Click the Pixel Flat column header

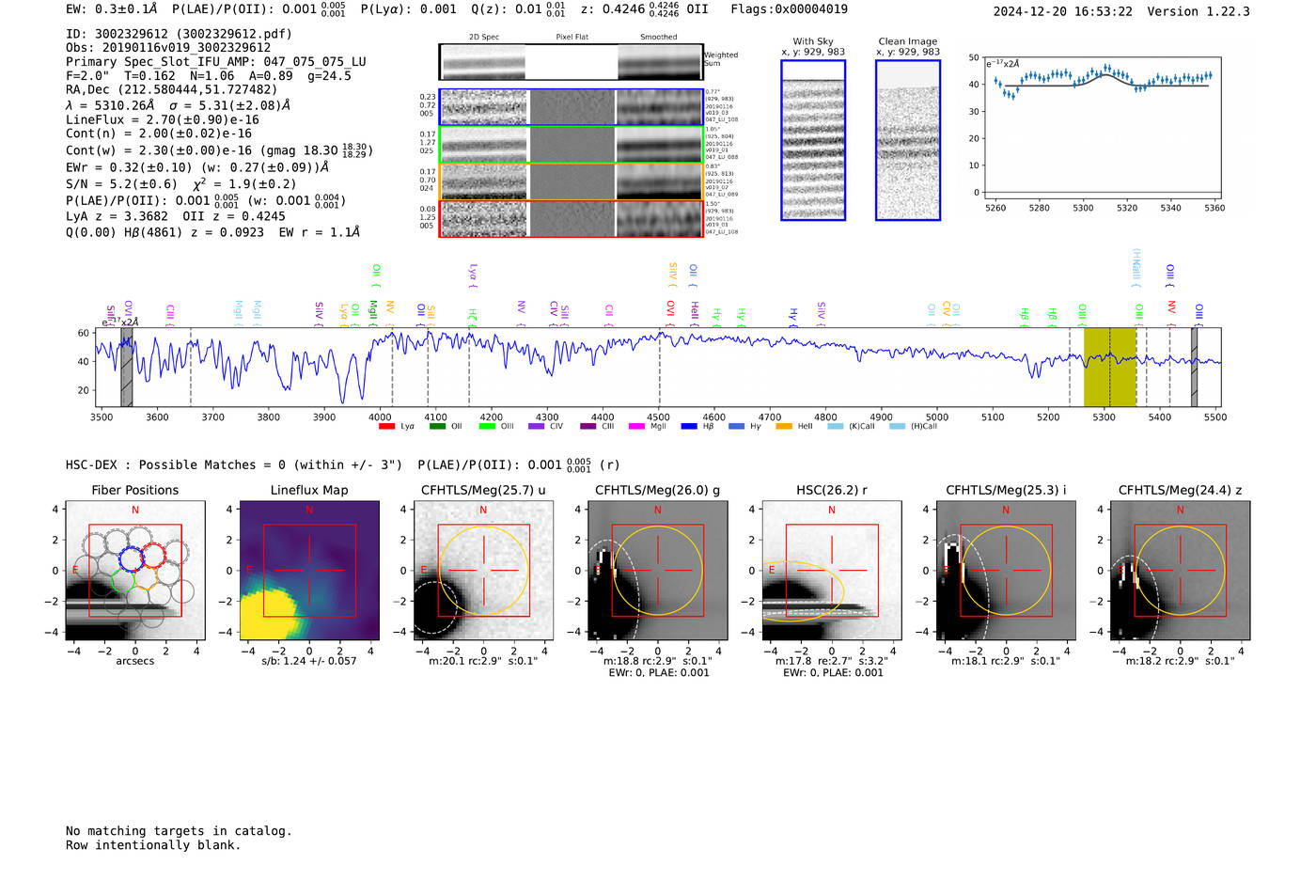point(572,38)
